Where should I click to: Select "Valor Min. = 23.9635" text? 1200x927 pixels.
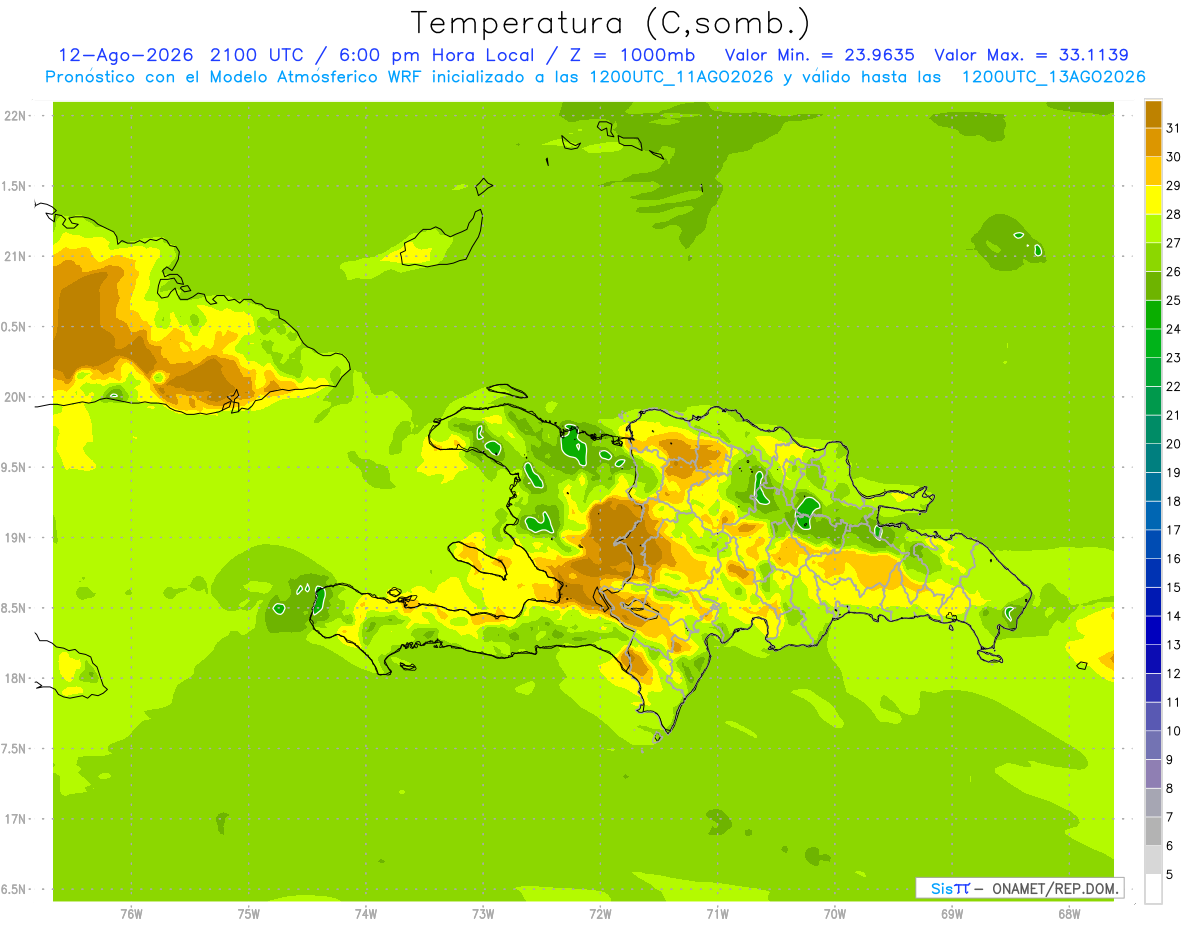(819, 55)
